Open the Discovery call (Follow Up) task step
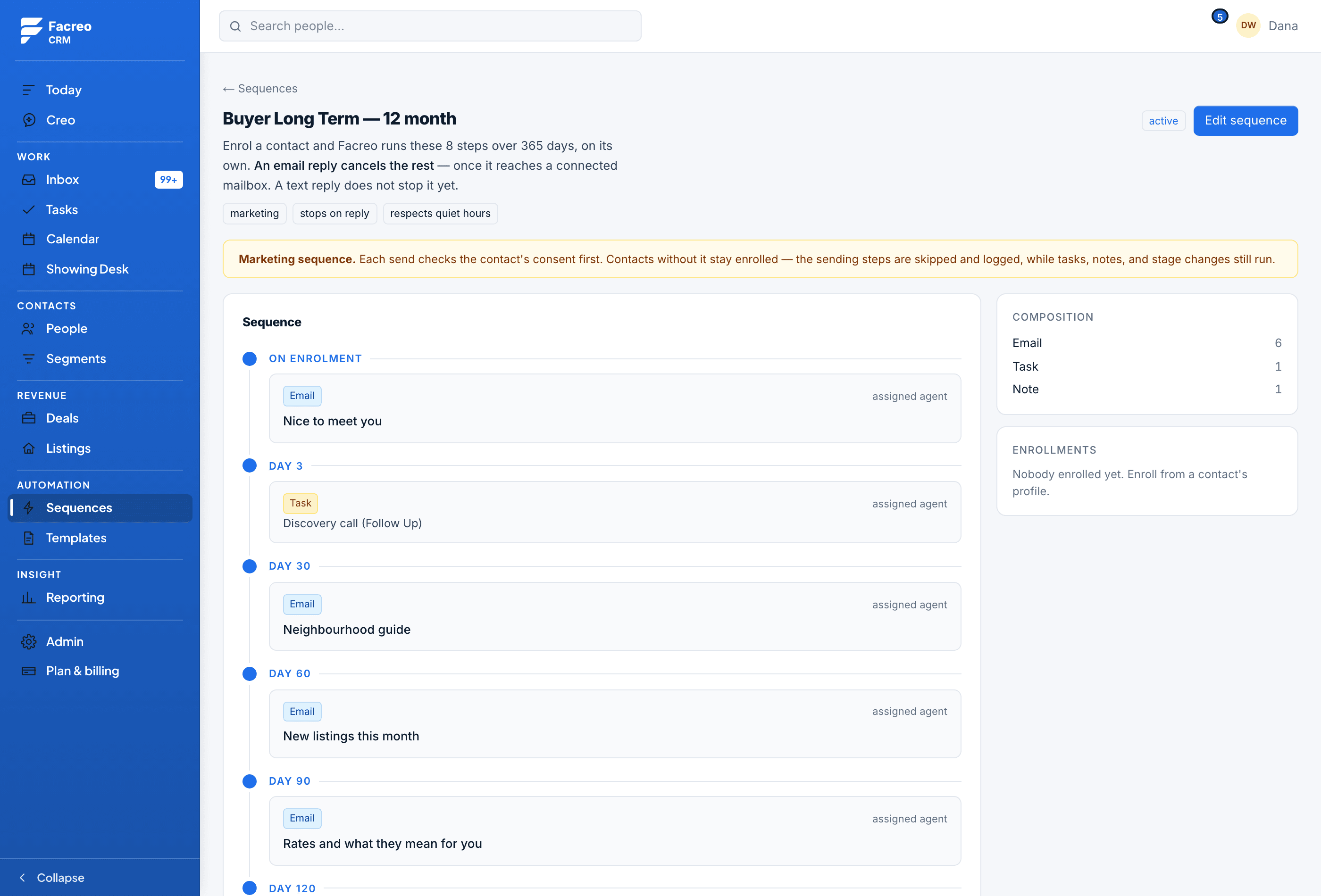This screenshot has height=896, width=1321. tap(615, 513)
